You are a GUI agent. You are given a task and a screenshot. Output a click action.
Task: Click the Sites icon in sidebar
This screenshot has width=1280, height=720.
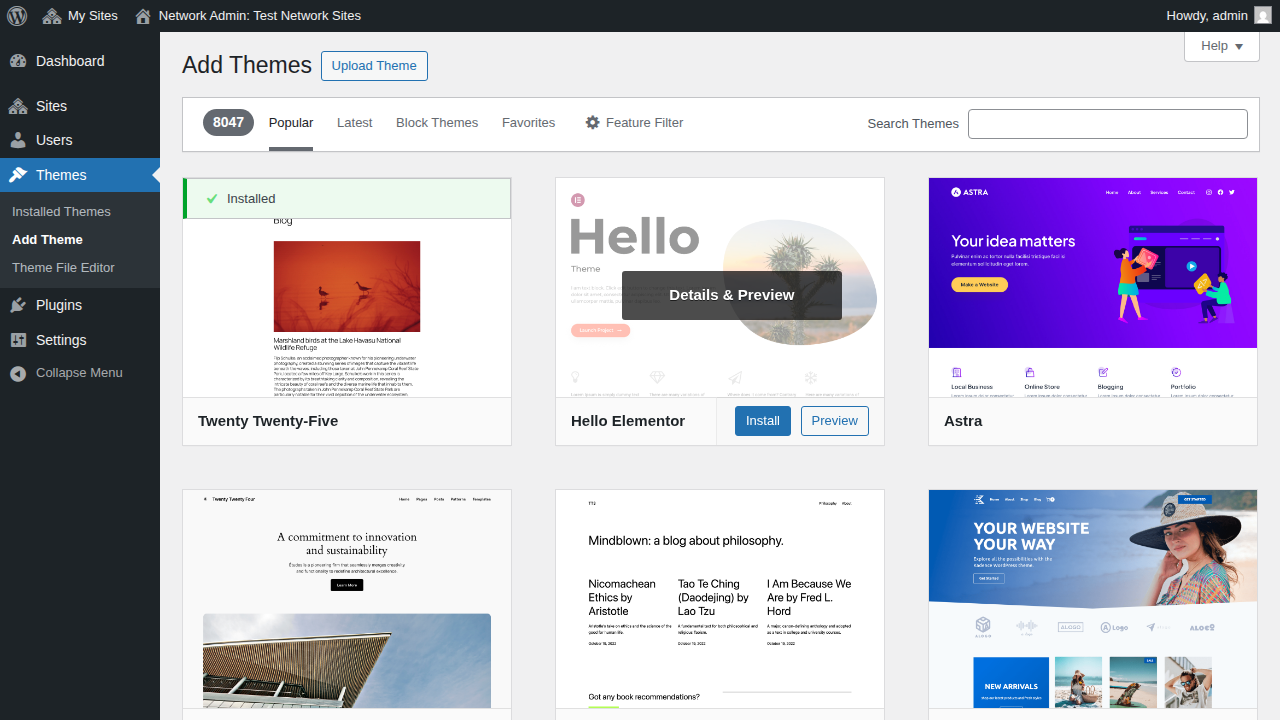18,106
